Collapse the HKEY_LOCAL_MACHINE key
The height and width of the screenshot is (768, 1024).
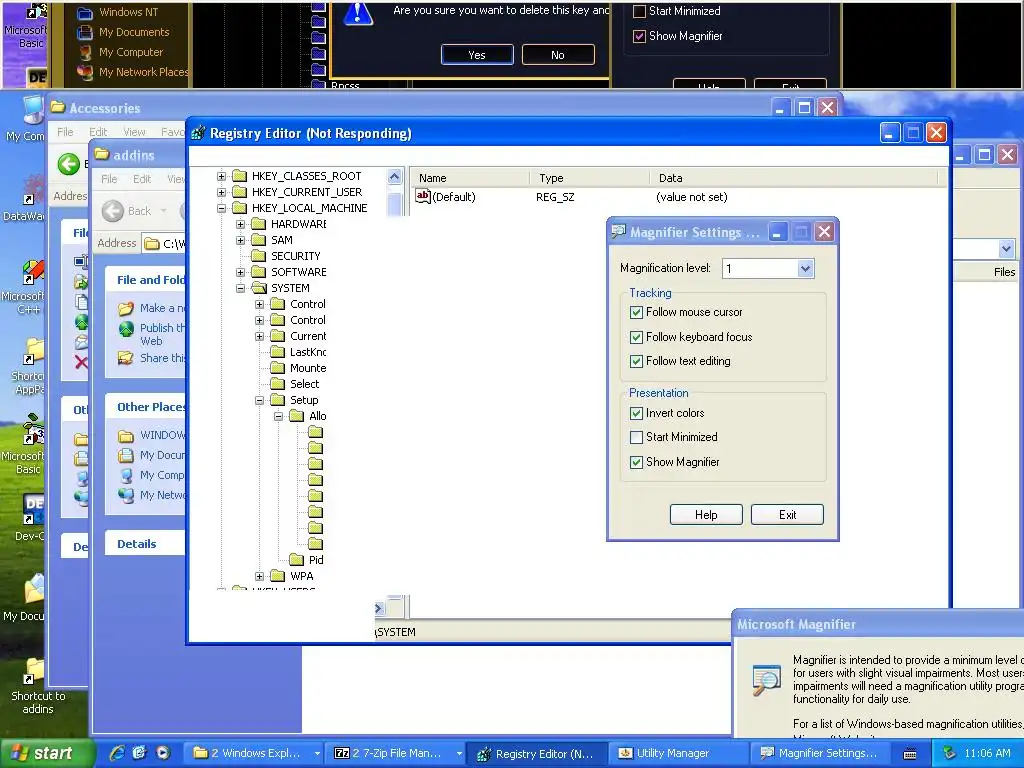tap(221, 208)
